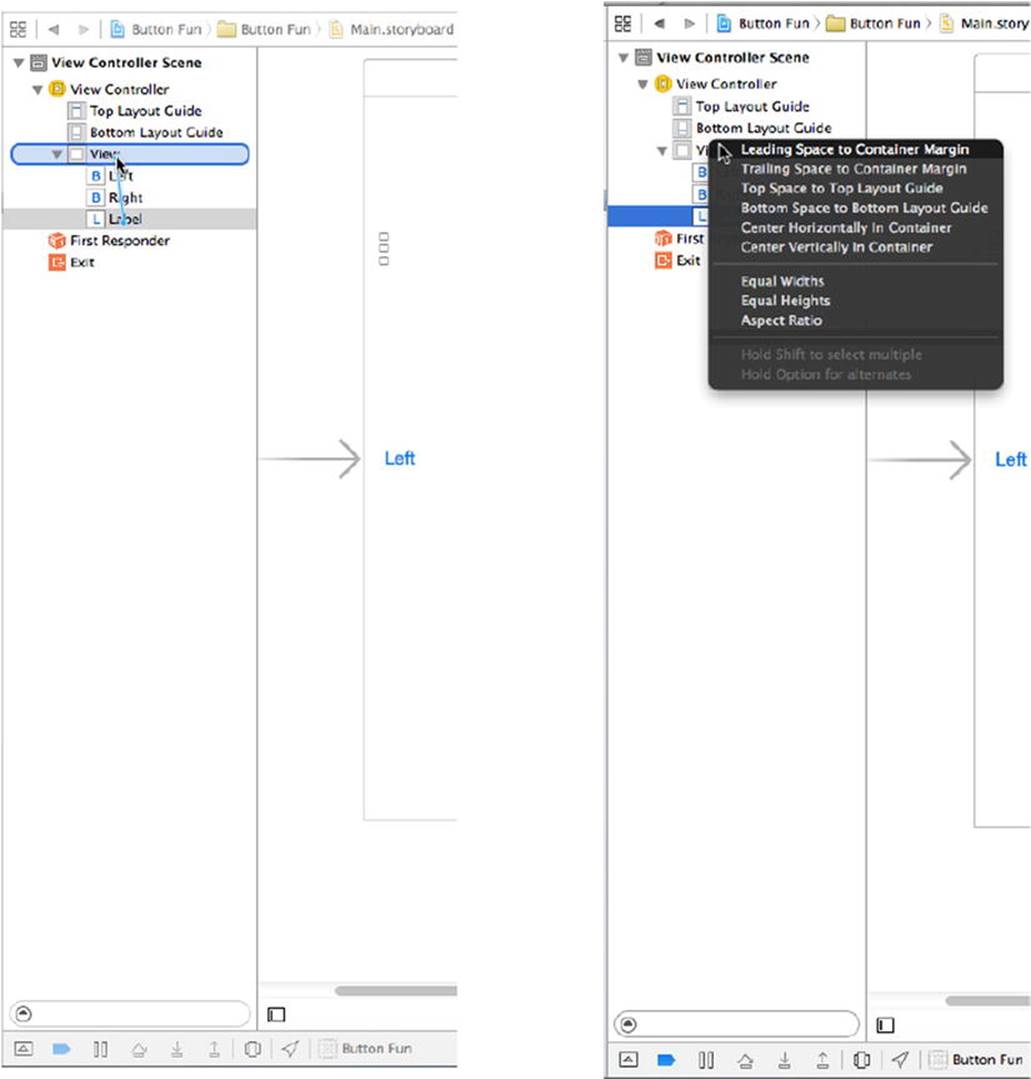Select highlighted View row in left screenshot
This screenshot has height=1079, width=1031.
(x=129, y=154)
